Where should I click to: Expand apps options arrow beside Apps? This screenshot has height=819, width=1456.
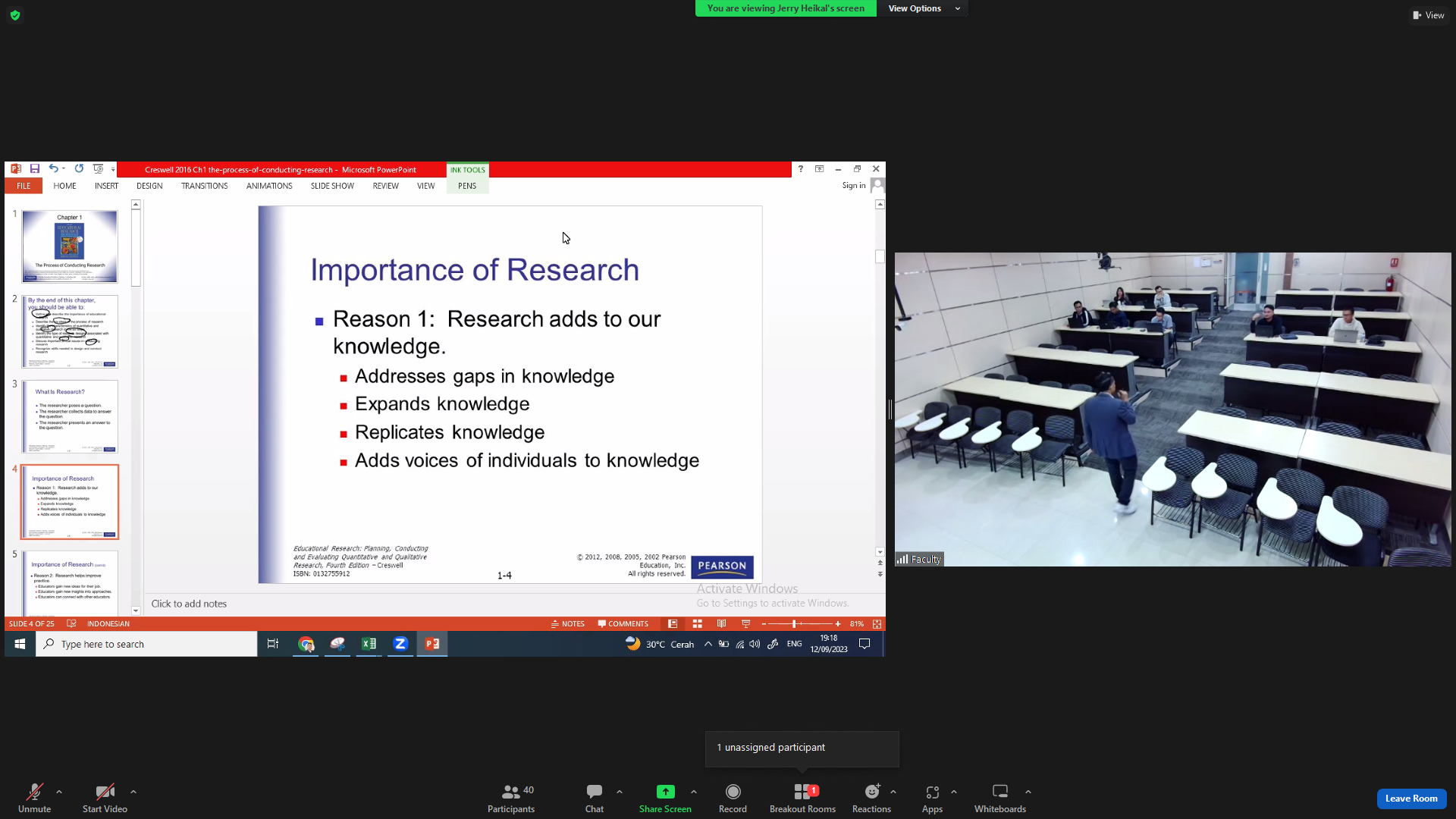(x=954, y=792)
